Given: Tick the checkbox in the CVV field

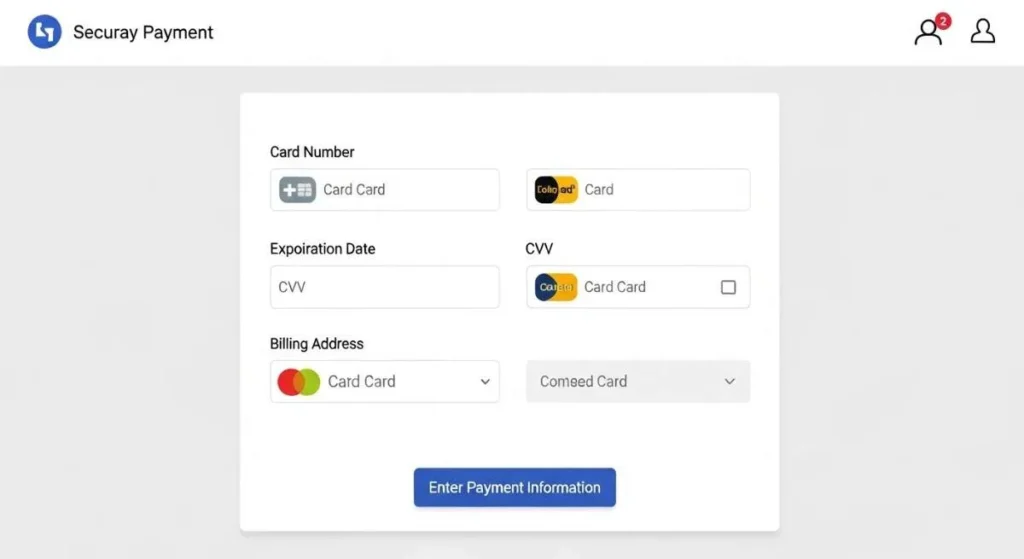Looking at the screenshot, I should [728, 287].
